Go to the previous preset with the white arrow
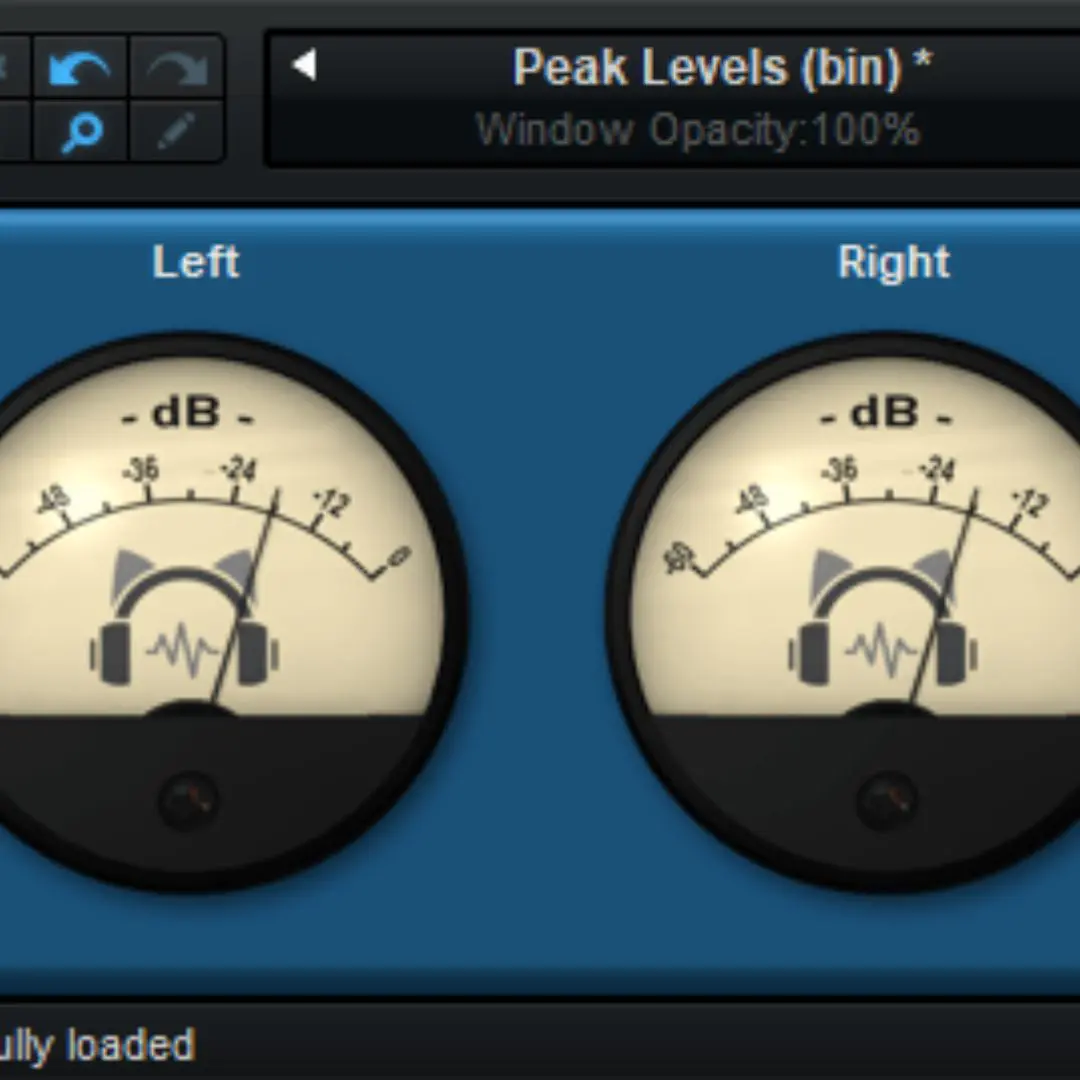Viewport: 1080px width, 1080px height. coord(304,65)
